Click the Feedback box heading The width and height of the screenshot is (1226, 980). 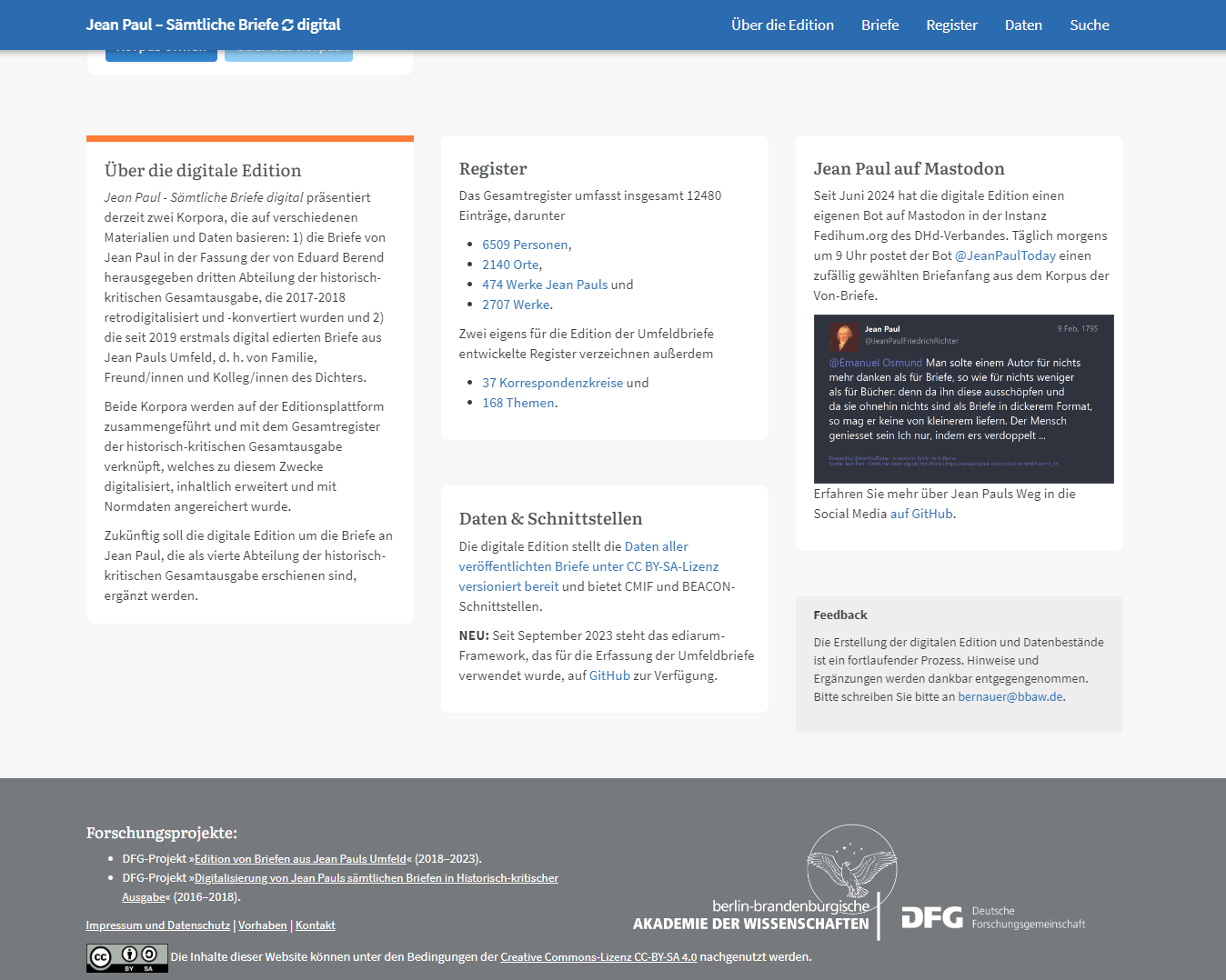click(840, 615)
